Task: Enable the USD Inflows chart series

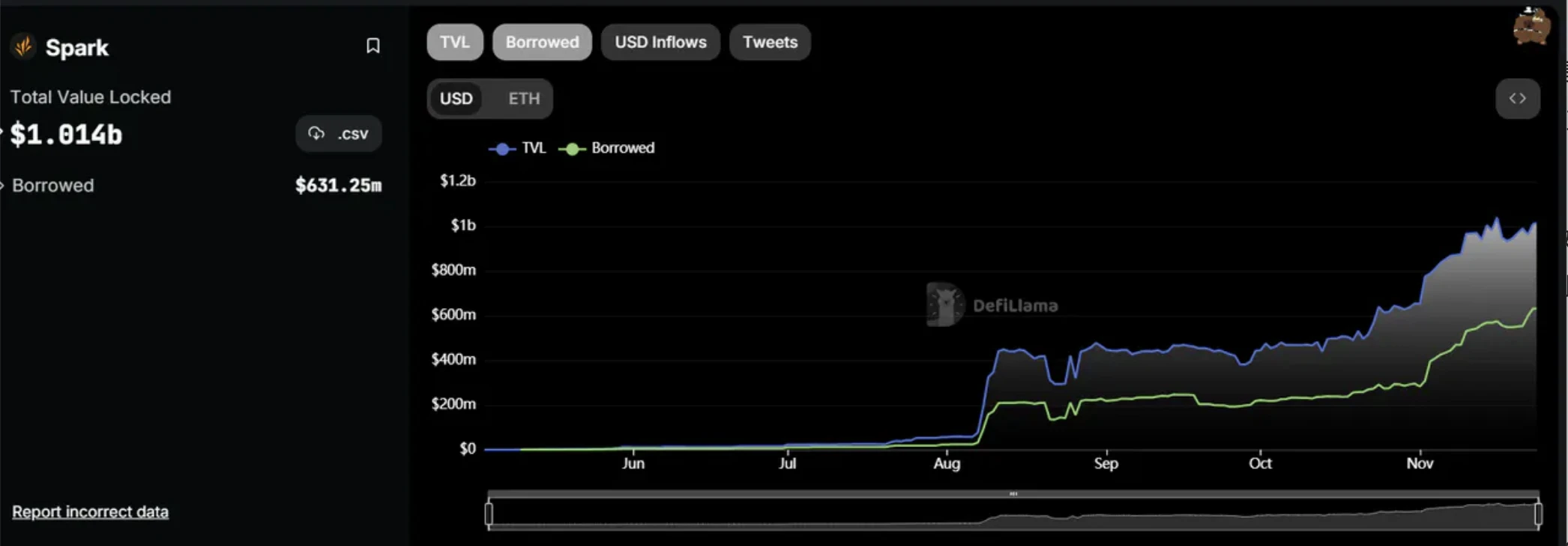Action: (660, 42)
